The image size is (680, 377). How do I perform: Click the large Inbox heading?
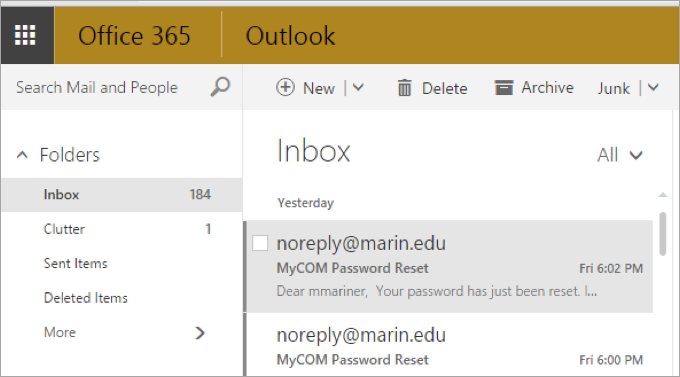(313, 151)
